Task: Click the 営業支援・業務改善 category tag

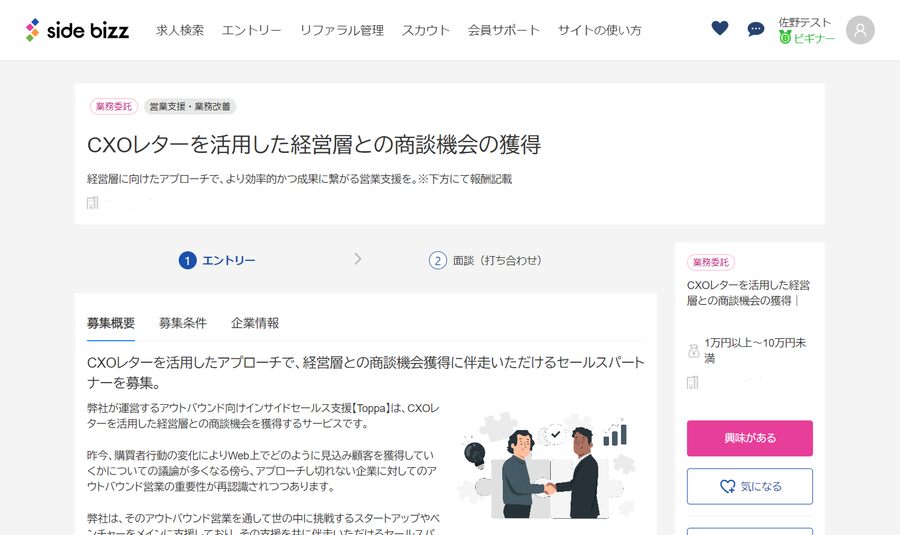Action: pos(190,106)
